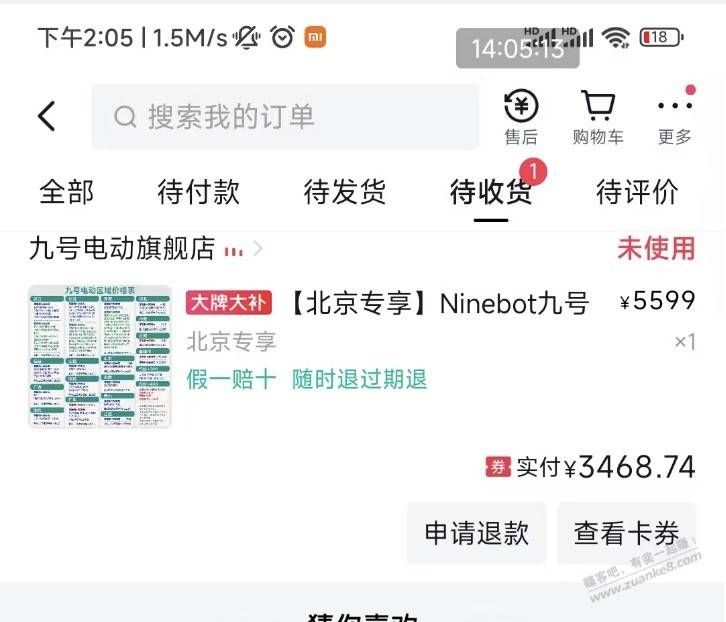Click the 查看卡券 button

click(x=626, y=533)
